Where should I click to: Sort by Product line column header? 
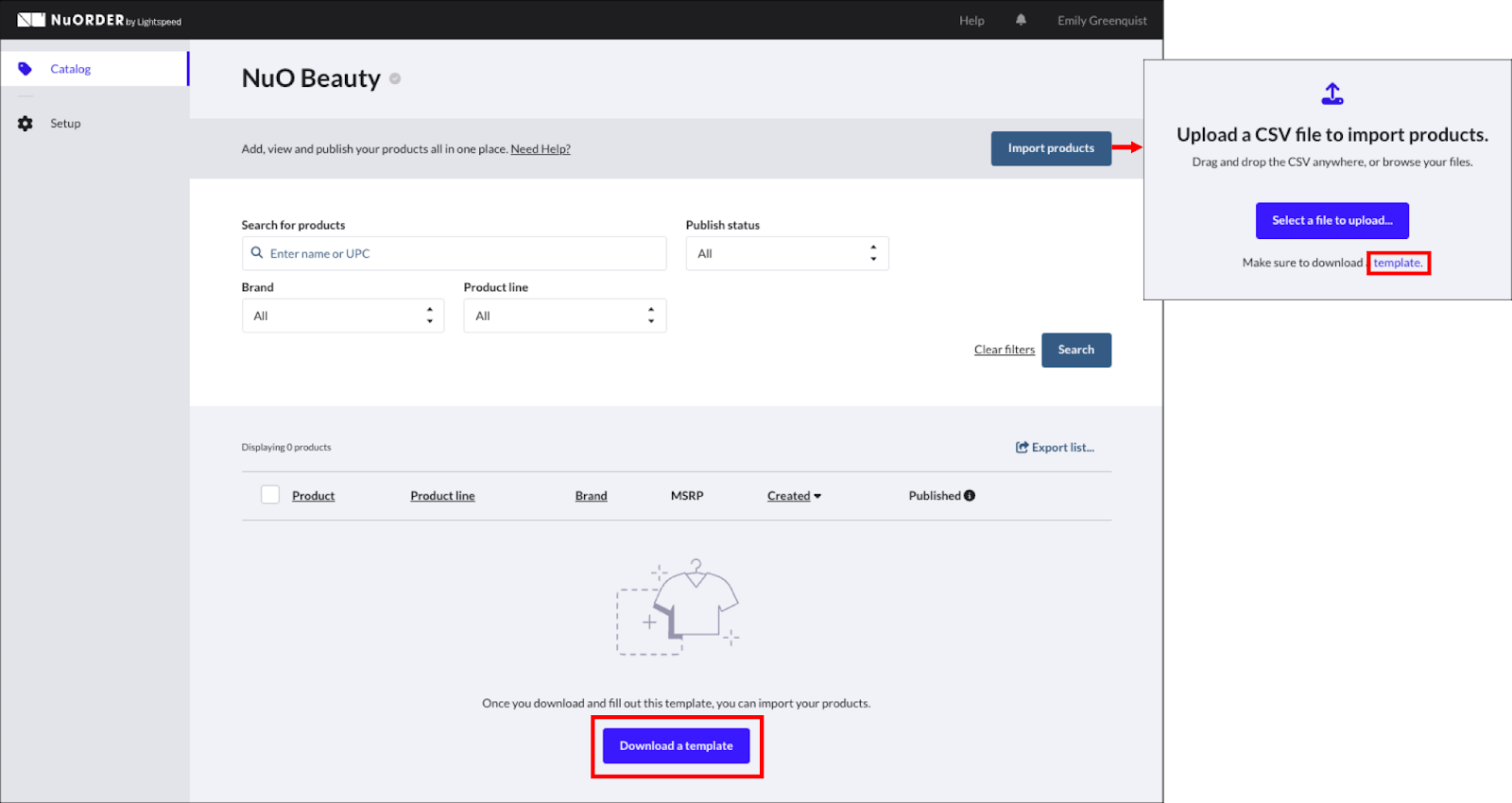tap(442, 496)
